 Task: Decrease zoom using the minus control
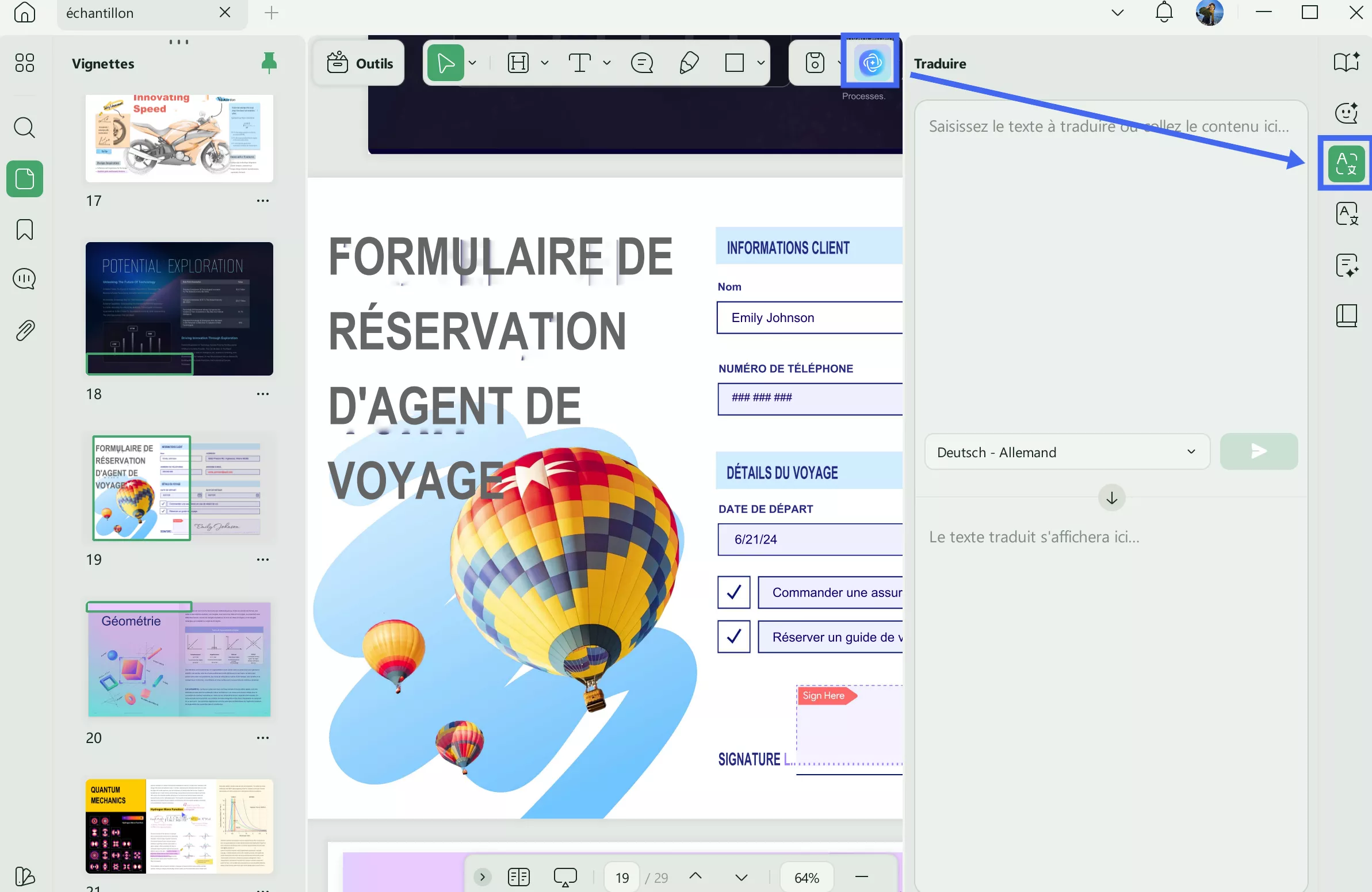861,876
